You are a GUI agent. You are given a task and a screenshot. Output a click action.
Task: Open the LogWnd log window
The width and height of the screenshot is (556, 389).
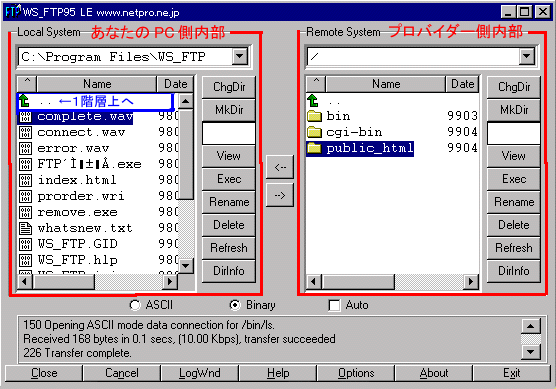[x=200, y=373]
